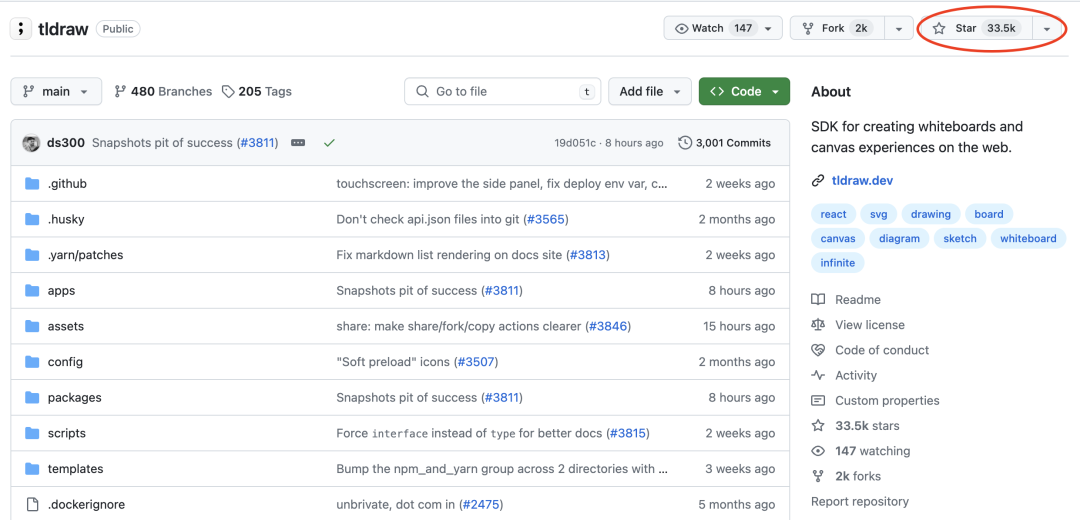Click the Go to file search field

click(503, 91)
